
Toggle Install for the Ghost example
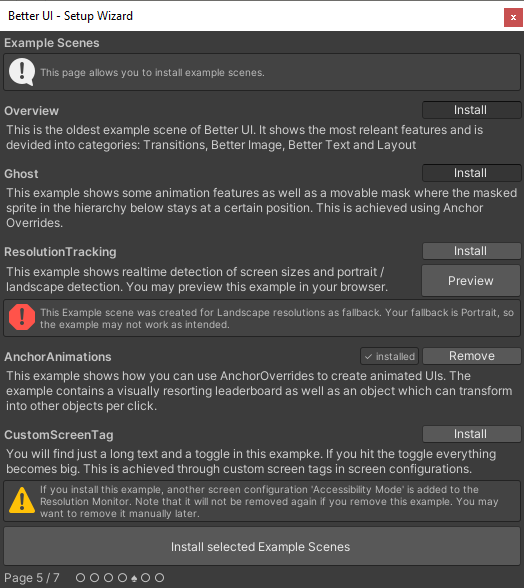click(x=471, y=173)
